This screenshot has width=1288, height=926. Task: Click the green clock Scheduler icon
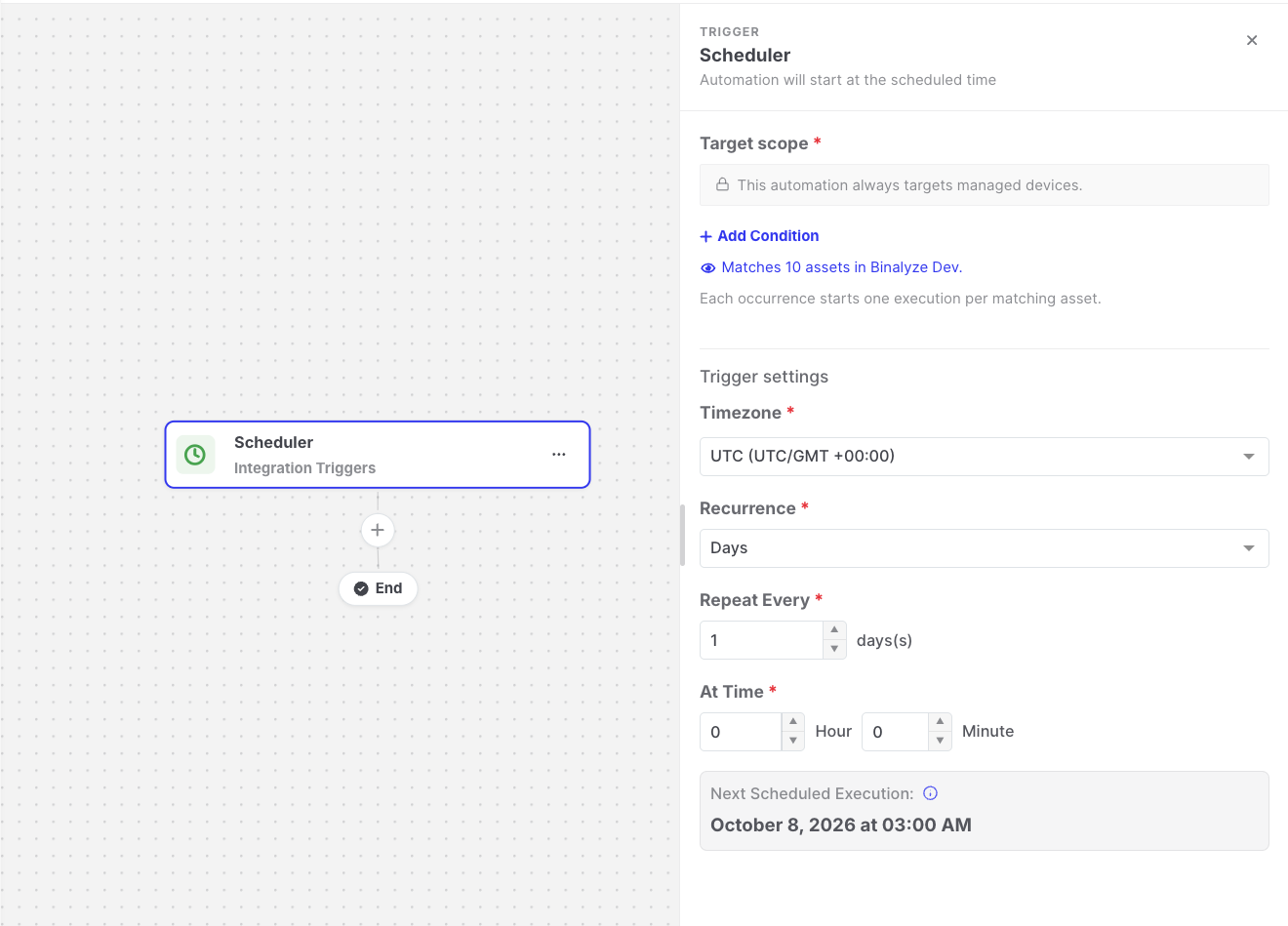coord(195,455)
